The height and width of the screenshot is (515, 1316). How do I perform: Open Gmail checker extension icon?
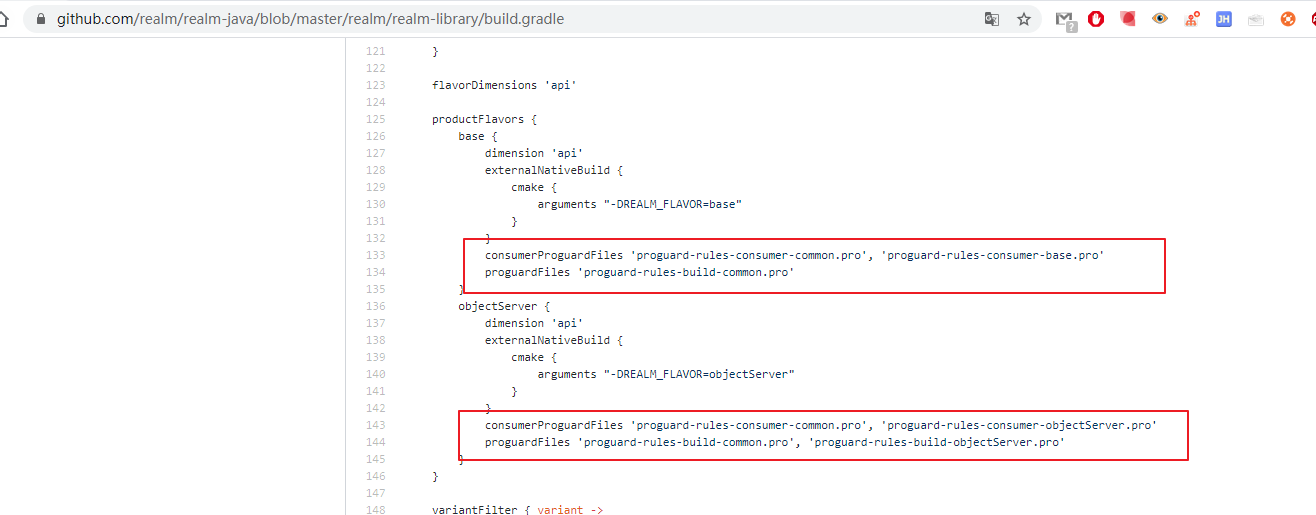(1066, 19)
